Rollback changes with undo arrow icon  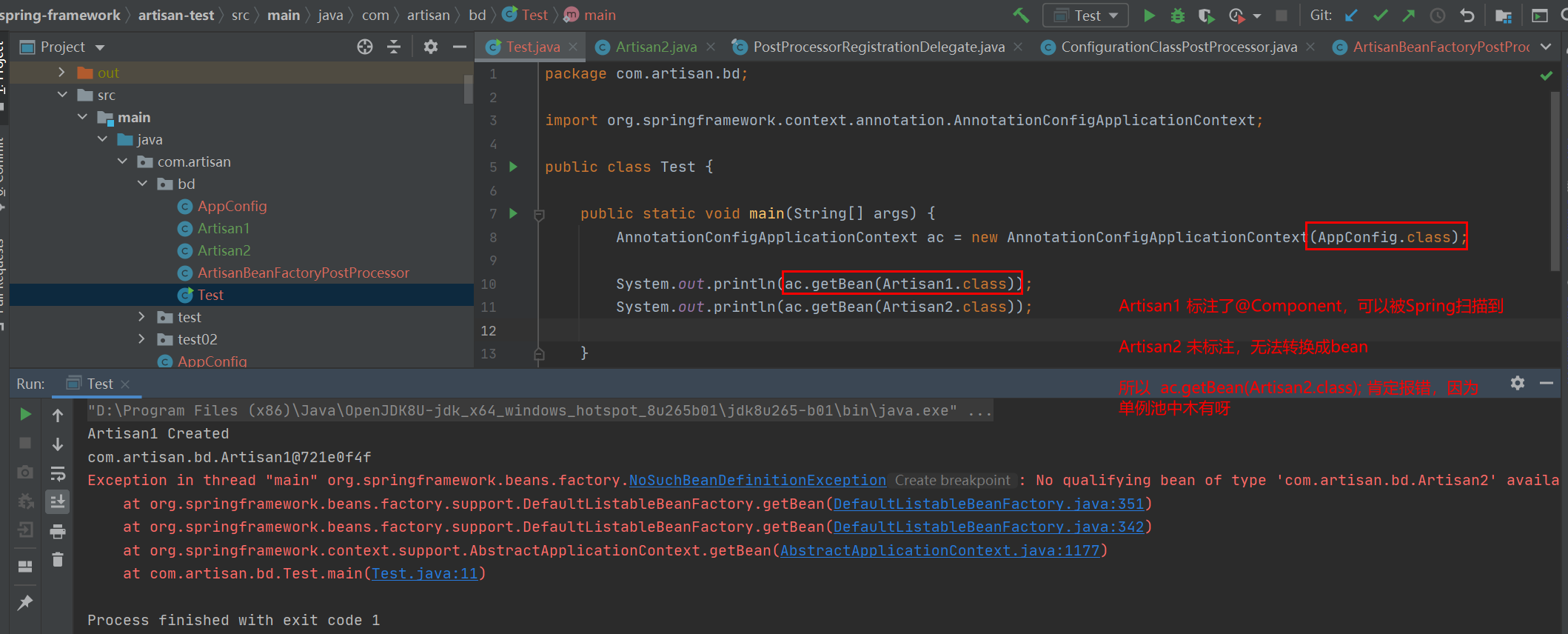pyautogui.click(x=1467, y=15)
